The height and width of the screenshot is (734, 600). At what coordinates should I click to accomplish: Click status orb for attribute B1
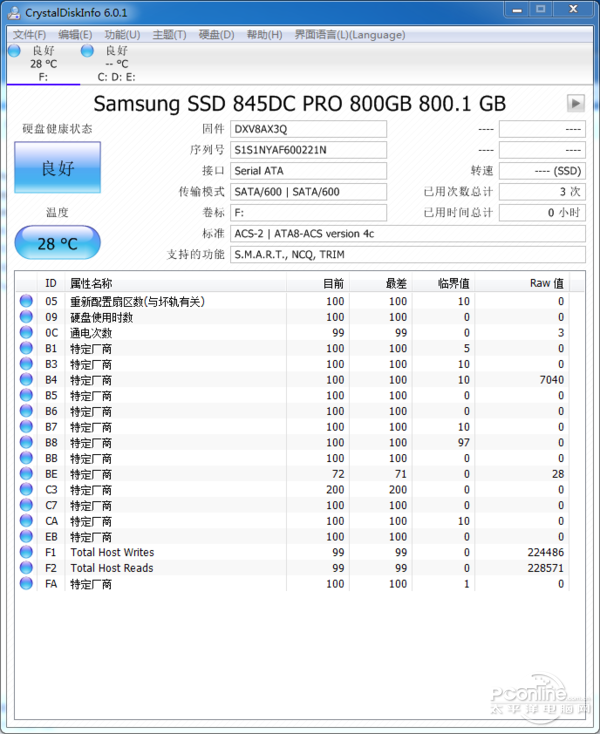pos(26,348)
